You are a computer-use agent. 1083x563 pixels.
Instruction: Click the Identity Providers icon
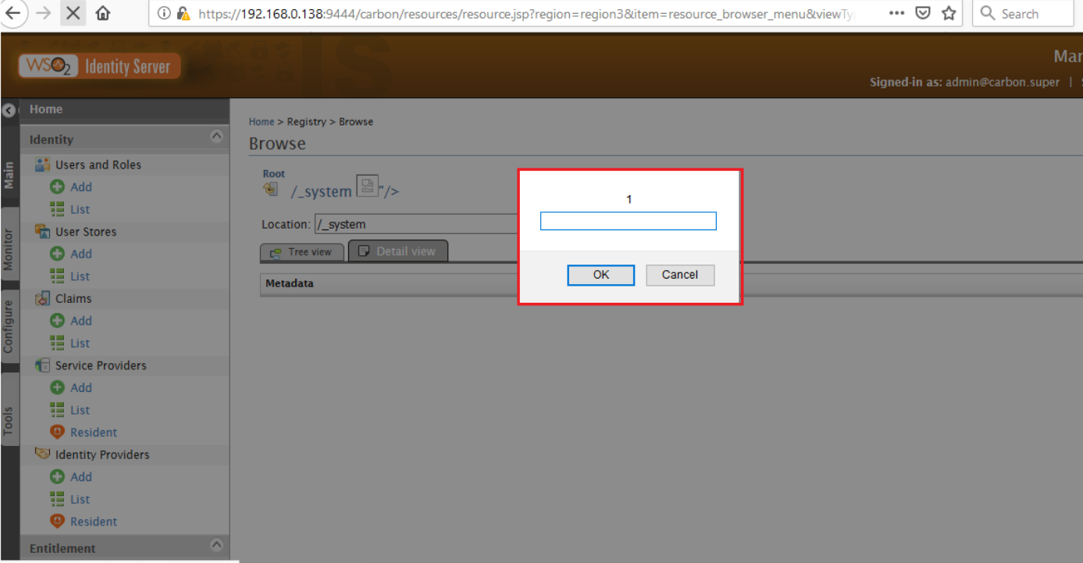point(42,454)
